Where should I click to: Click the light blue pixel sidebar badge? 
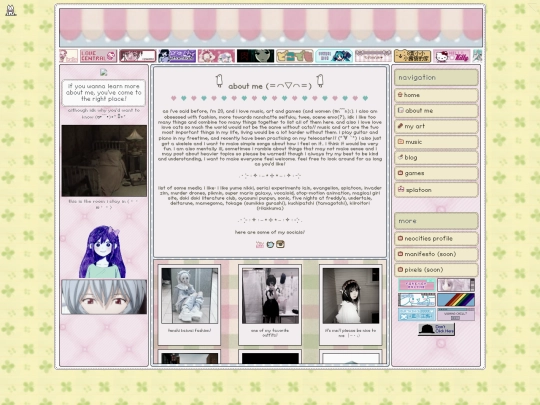[x=417, y=314]
